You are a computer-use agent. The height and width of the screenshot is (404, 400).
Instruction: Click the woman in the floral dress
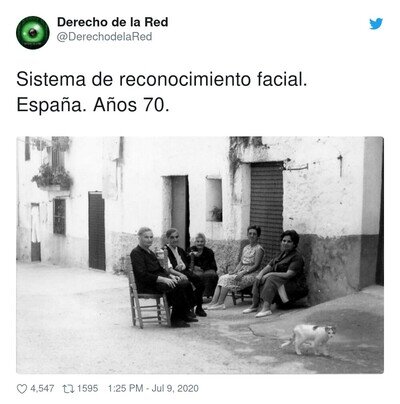(239, 267)
